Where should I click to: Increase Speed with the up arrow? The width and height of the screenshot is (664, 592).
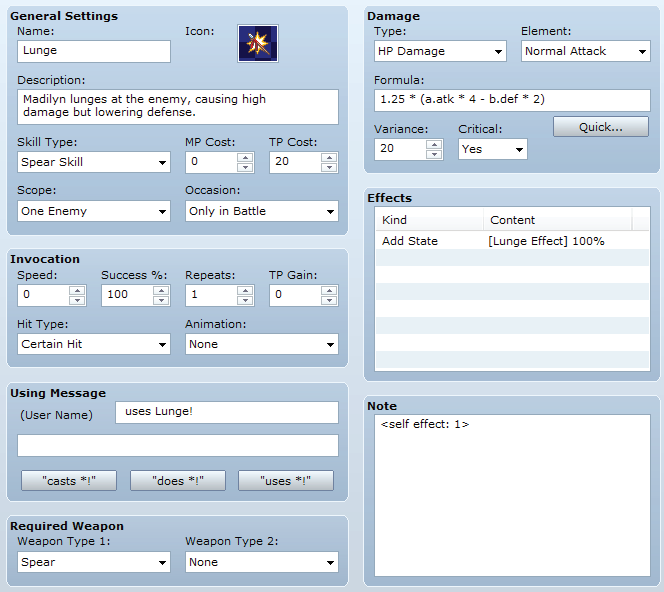(77, 290)
